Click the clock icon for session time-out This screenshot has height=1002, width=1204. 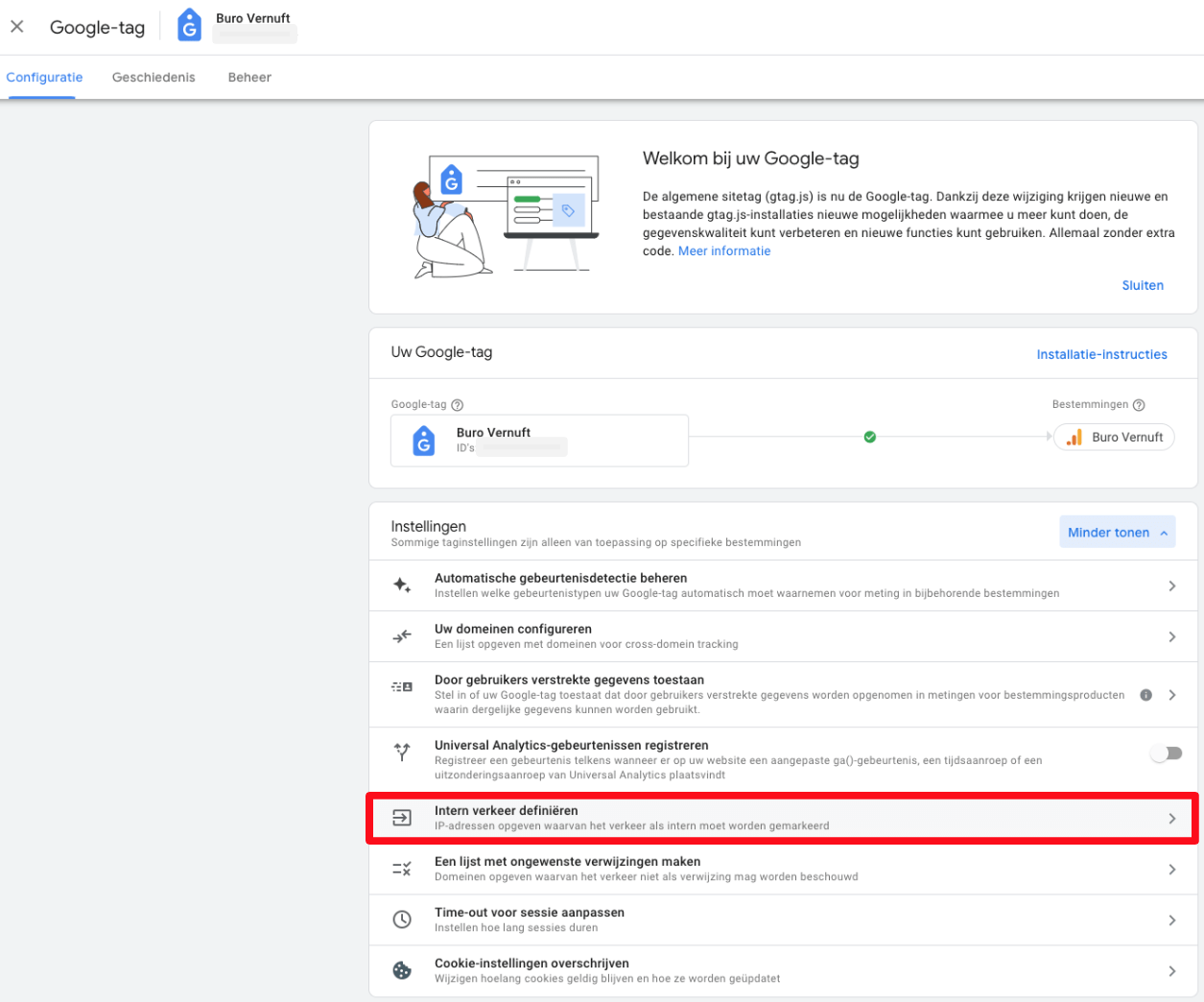402,919
